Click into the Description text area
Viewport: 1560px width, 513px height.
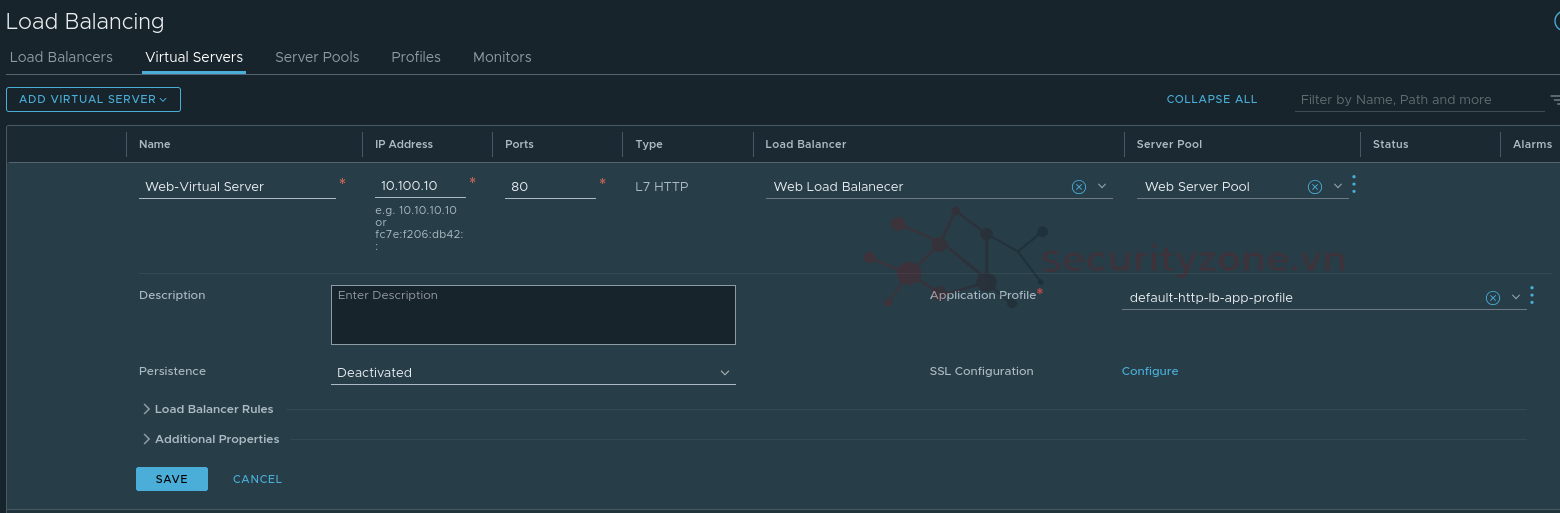[x=533, y=315]
